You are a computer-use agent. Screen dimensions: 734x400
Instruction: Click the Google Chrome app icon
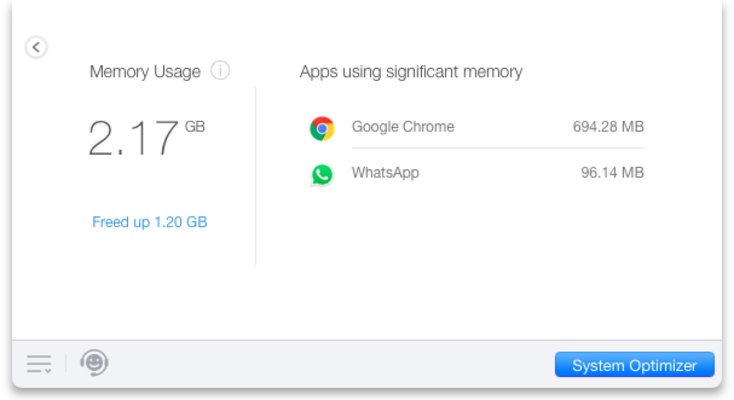click(x=322, y=128)
